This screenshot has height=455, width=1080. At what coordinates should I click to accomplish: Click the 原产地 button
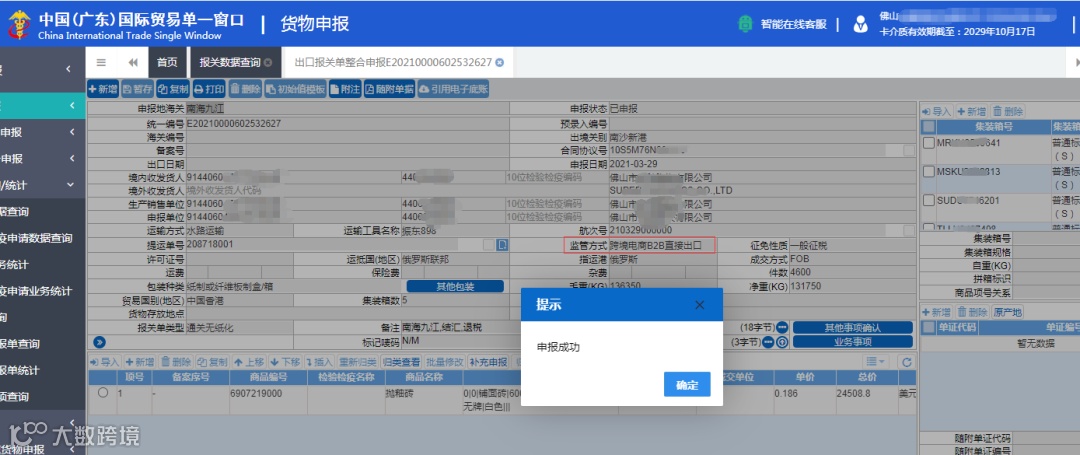click(1008, 313)
